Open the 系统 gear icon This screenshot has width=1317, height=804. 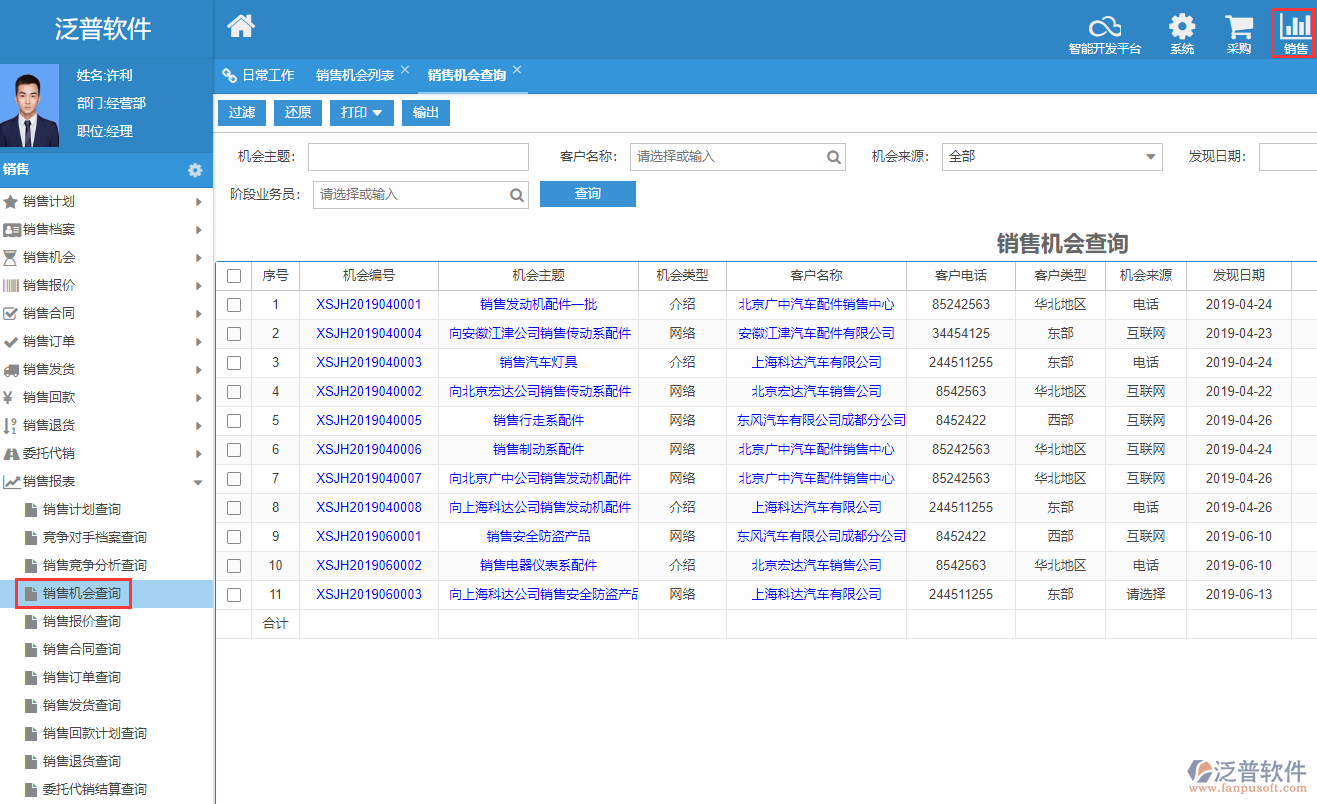tap(1182, 29)
